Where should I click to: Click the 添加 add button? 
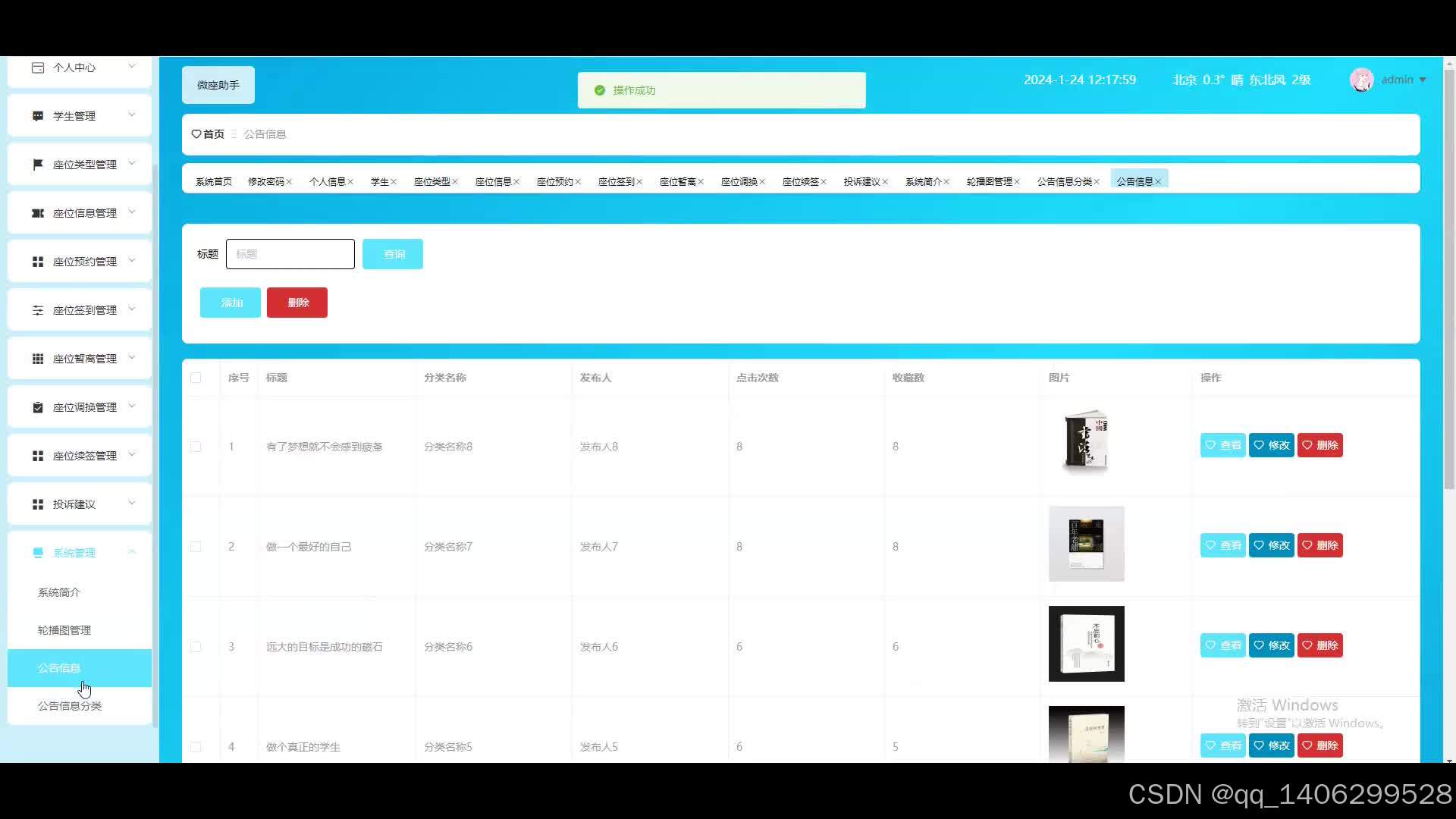[231, 303]
